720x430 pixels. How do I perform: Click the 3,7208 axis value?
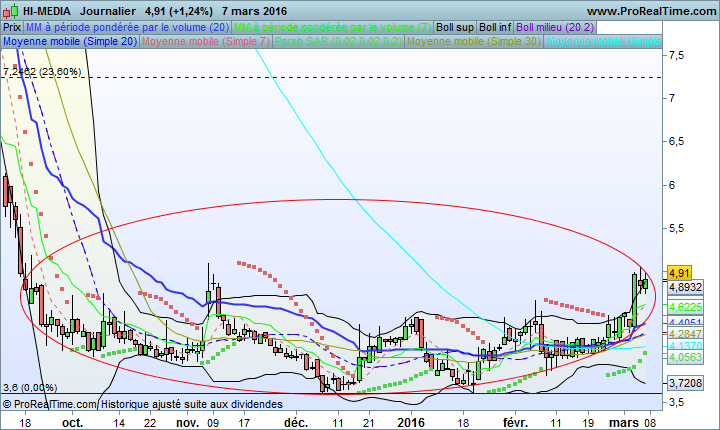pyautogui.click(x=685, y=383)
